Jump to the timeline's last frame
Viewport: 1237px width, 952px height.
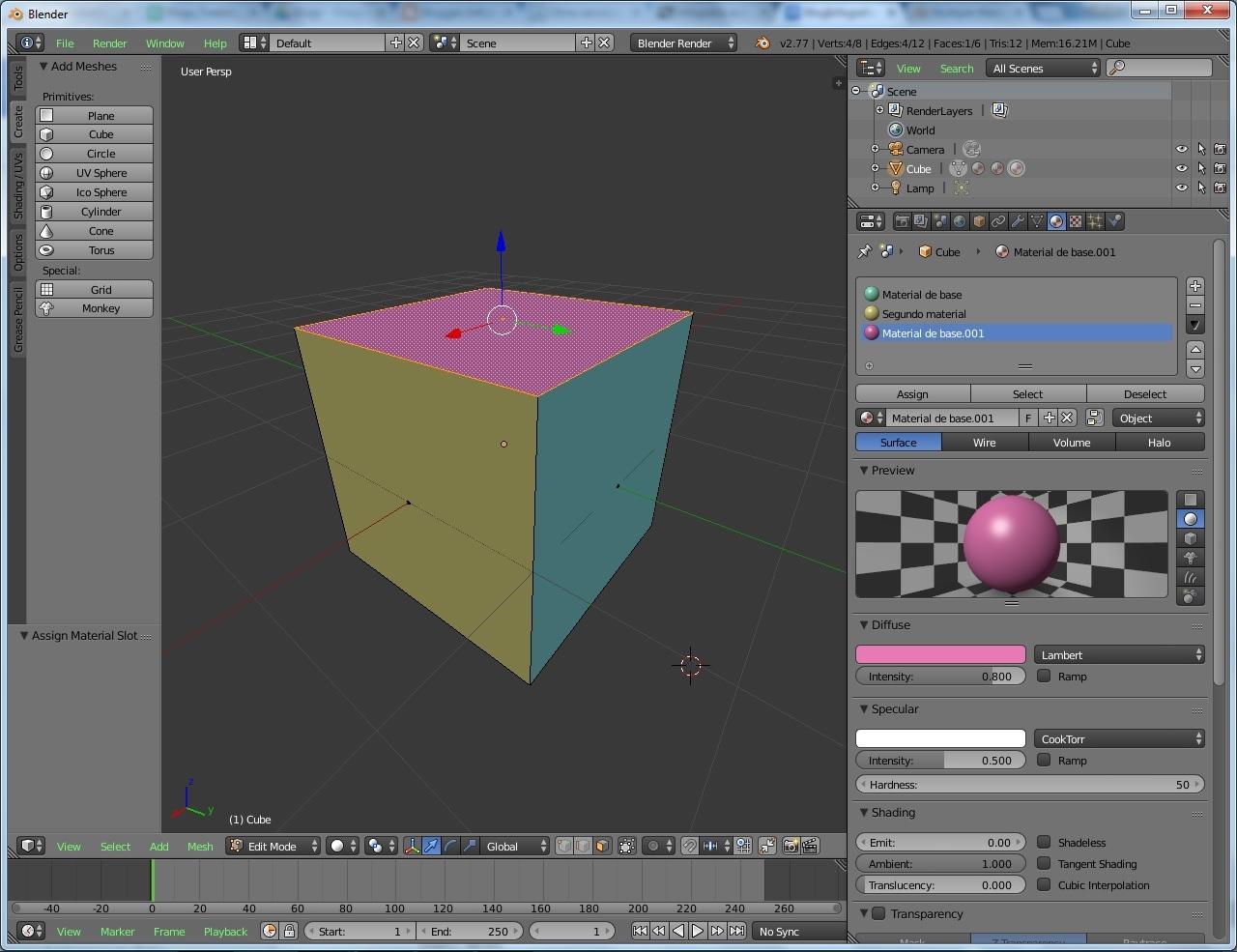(736, 931)
